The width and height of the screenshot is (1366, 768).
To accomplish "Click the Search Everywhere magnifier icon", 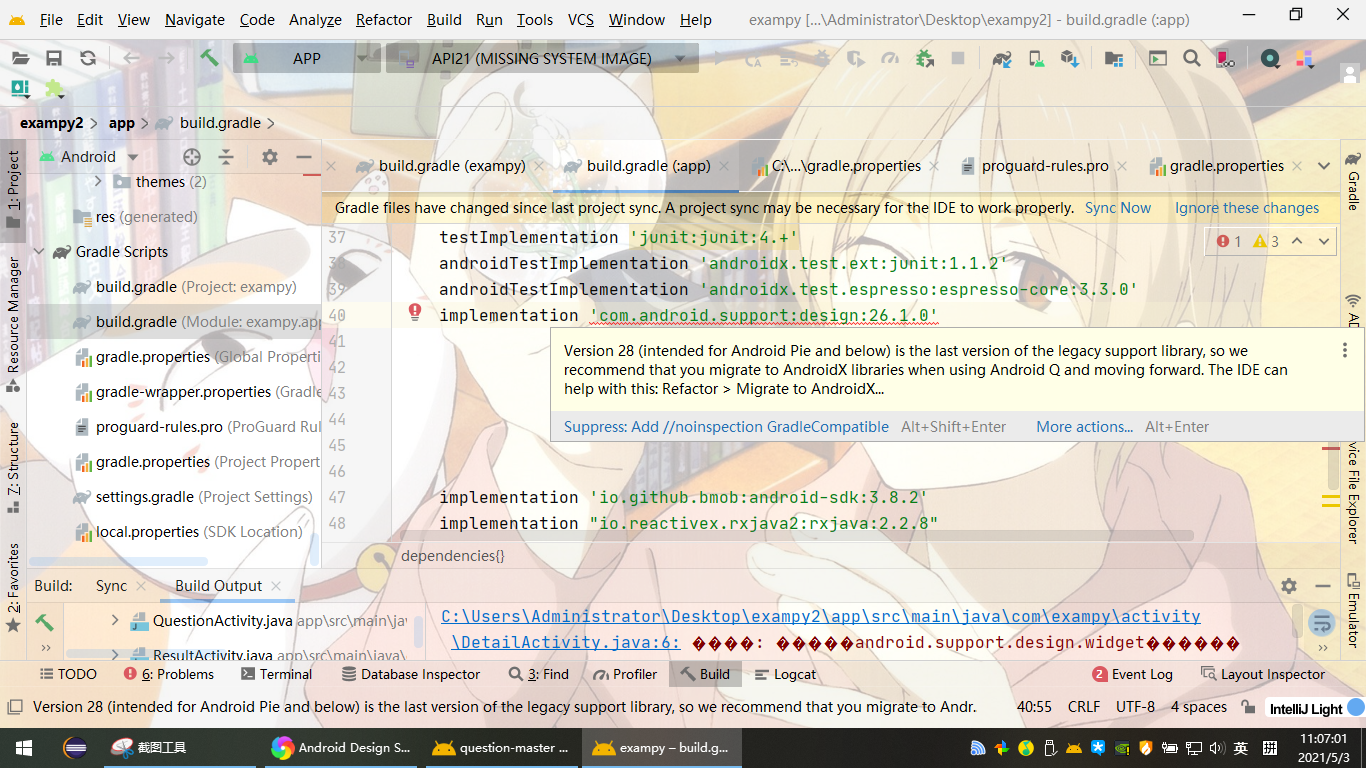I will pos(1191,59).
